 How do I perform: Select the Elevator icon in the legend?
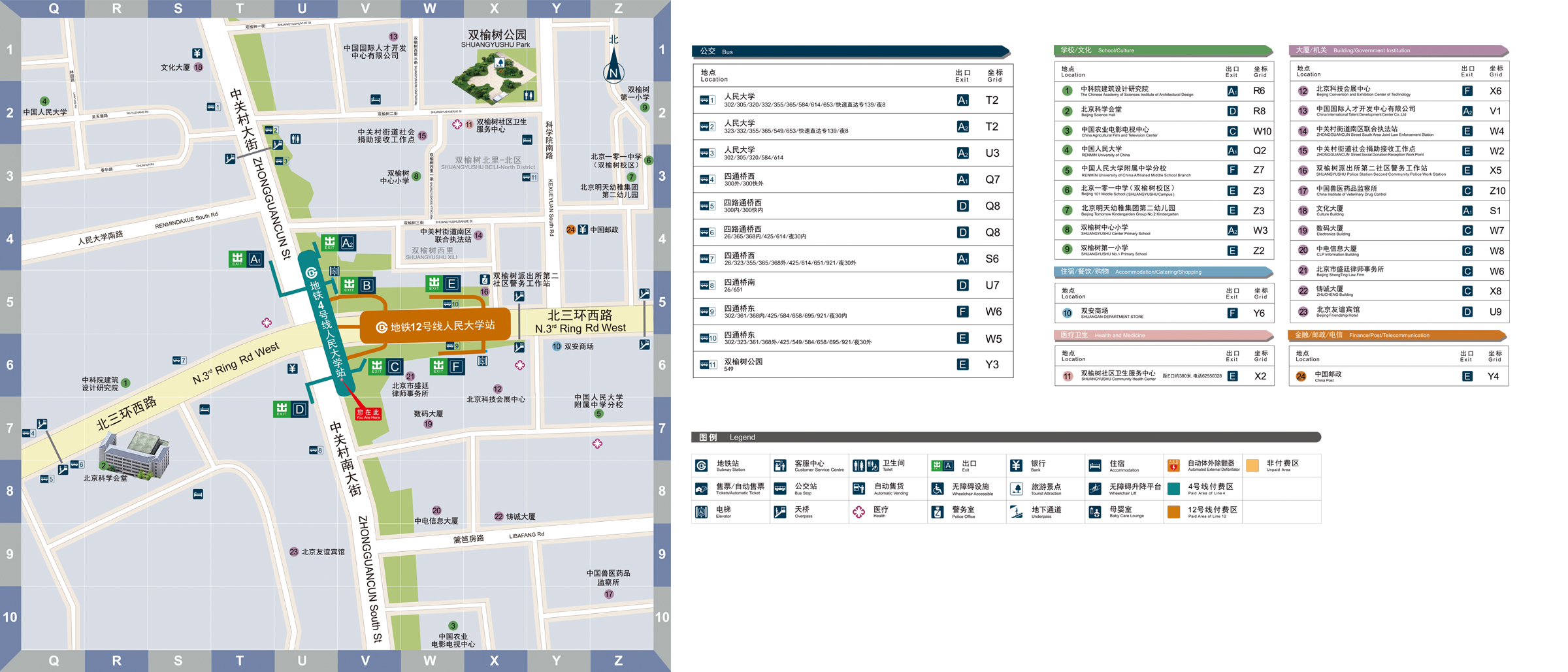[x=701, y=512]
